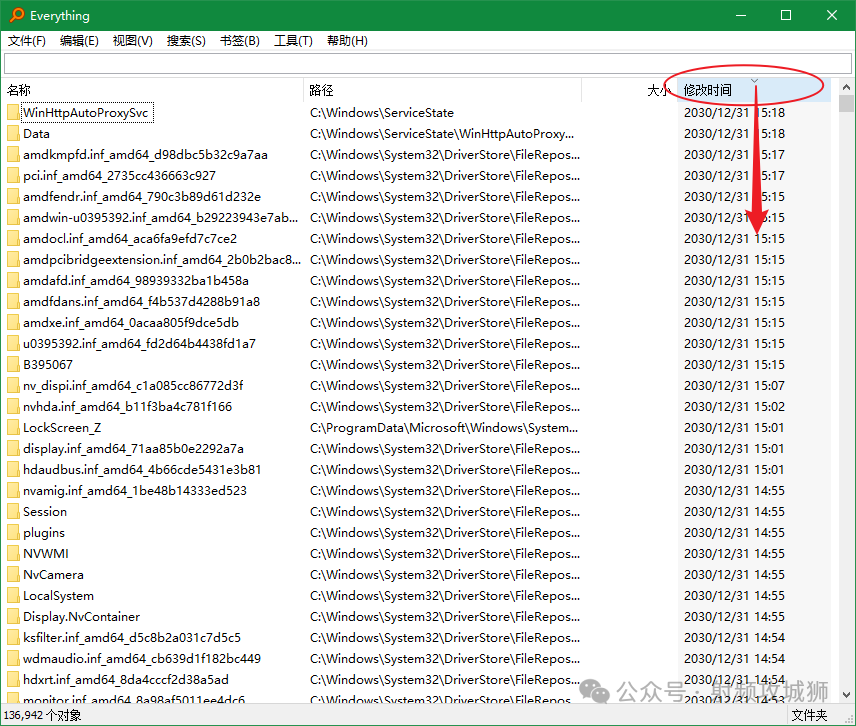Image resolution: width=856 pixels, height=726 pixels.
Task: Click the Everything app icon in title bar
Action: click(x=17, y=15)
